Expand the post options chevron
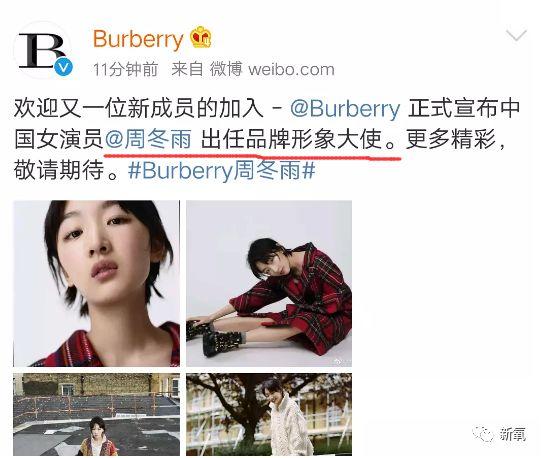543x458 pixels. tap(516, 35)
